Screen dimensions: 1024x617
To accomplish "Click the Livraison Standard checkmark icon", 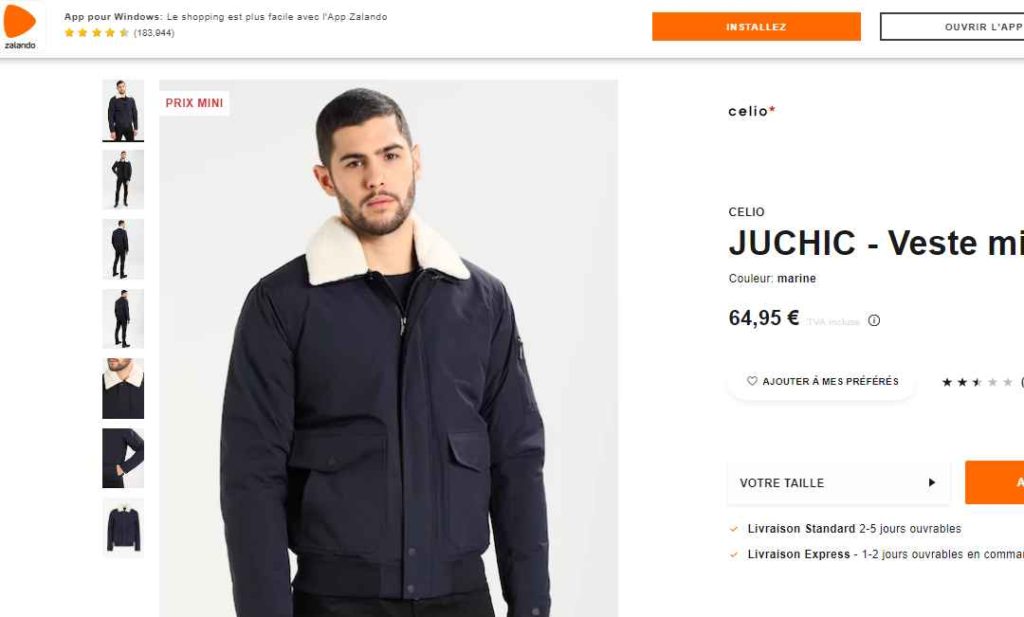I will 734,529.
